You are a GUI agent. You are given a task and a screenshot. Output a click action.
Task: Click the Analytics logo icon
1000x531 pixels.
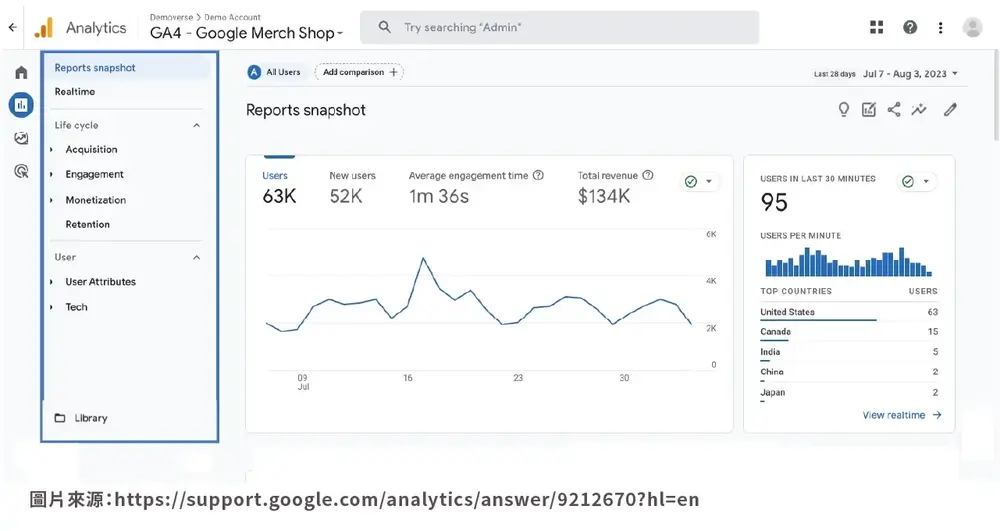pyautogui.click(x=44, y=27)
